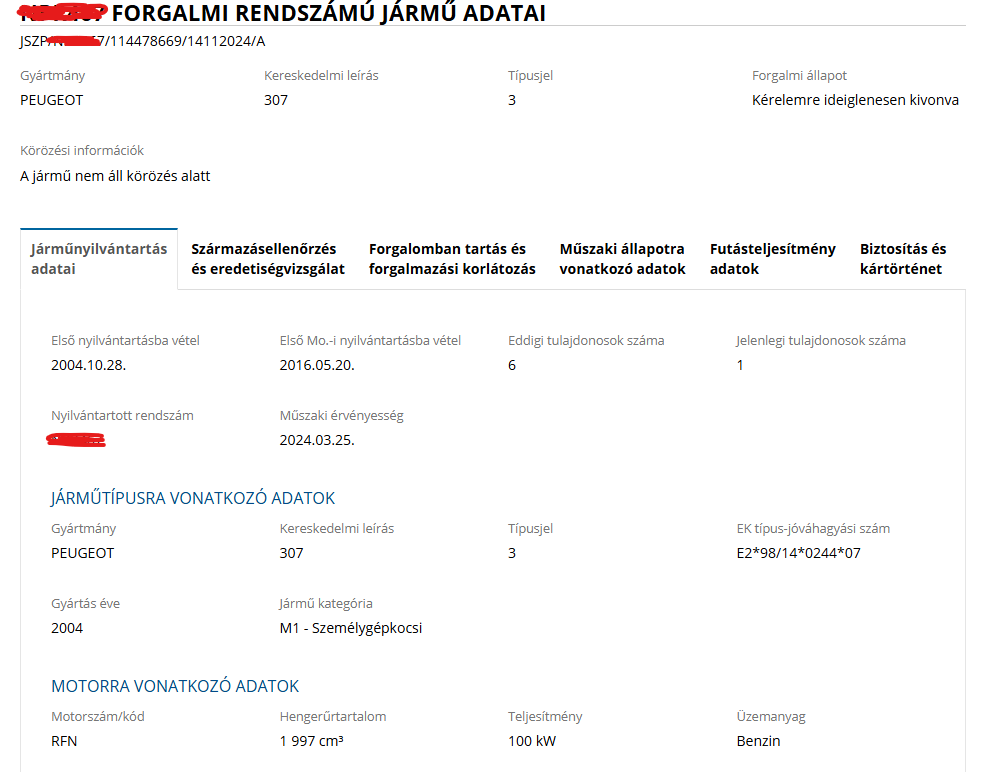Click the engine code value RFN
993x772 pixels.
pyautogui.click(x=64, y=741)
